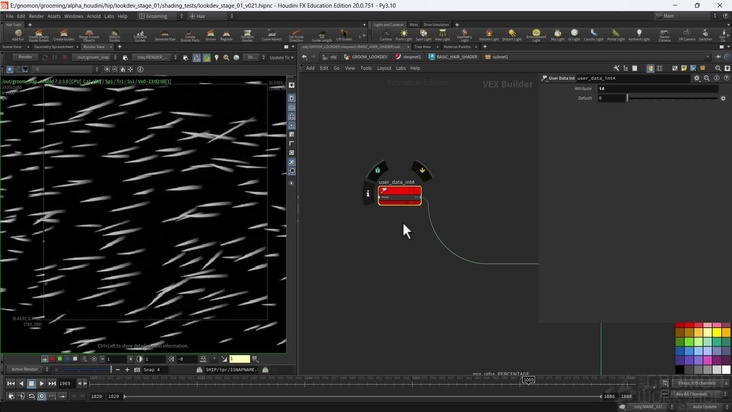Toggle the red channel display button
The width and height of the screenshot is (732, 412).
pos(52,359)
